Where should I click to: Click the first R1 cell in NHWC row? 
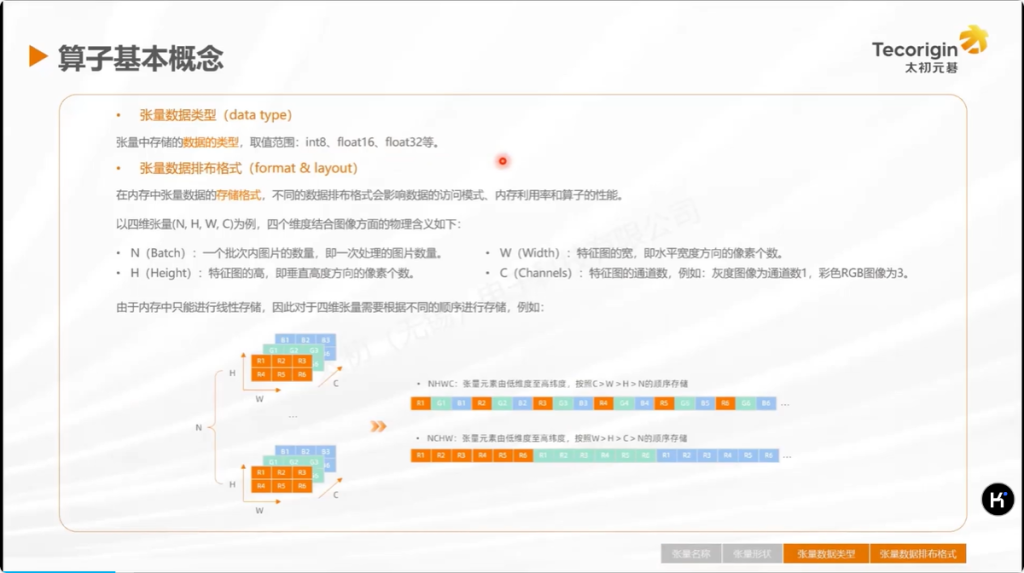[421, 404]
